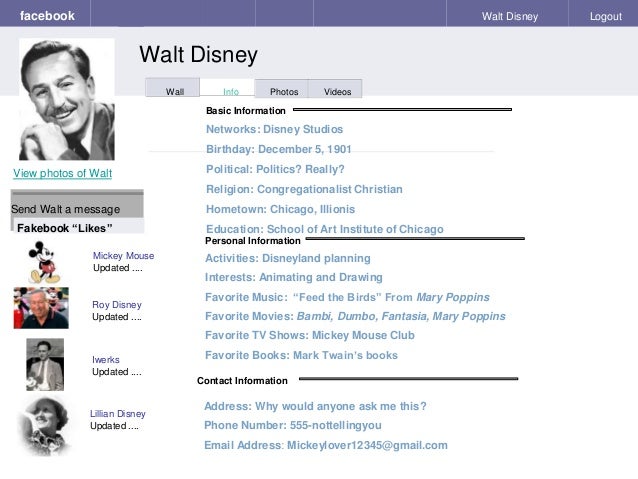Click the Walt Disney profile name heading
638x479 pixels.
coord(199,55)
